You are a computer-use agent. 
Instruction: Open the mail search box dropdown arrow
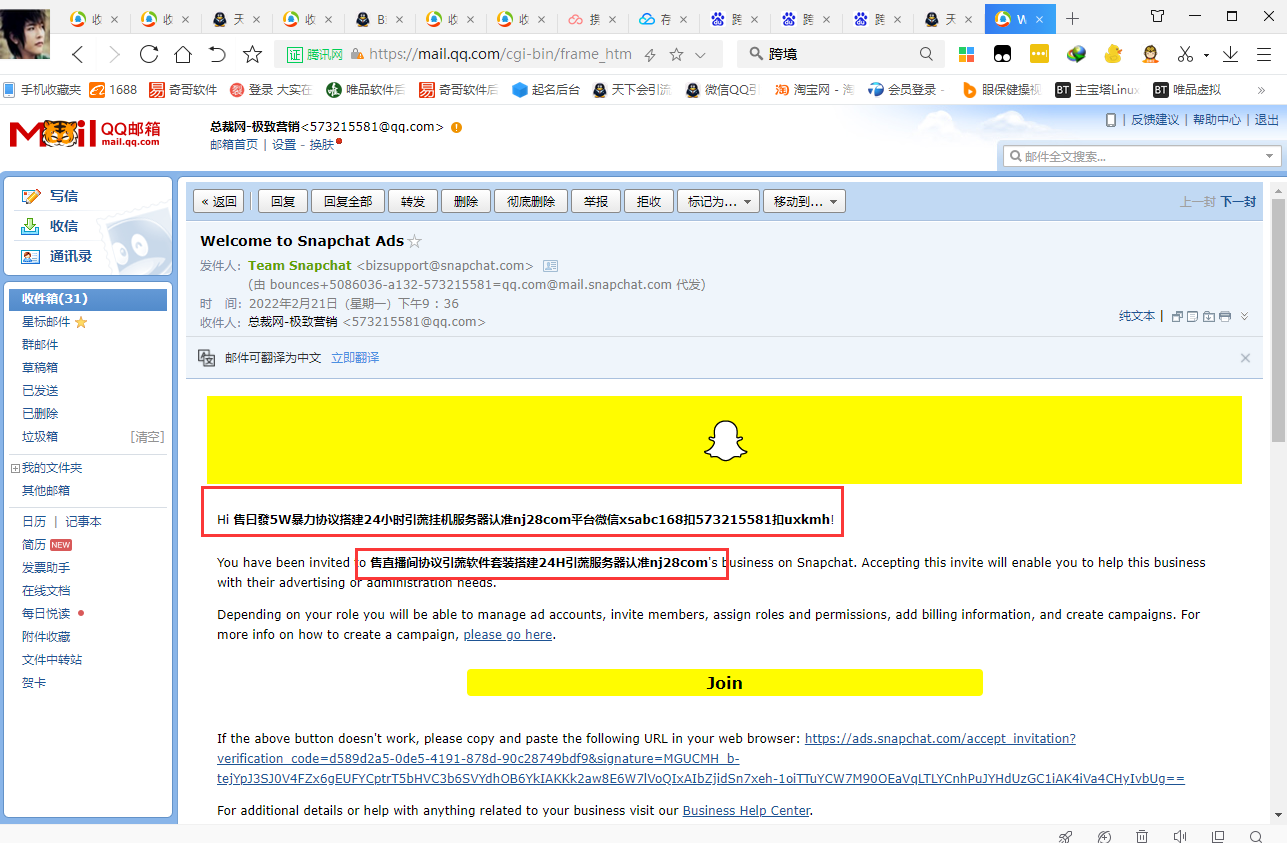(x=1271, y=156)
